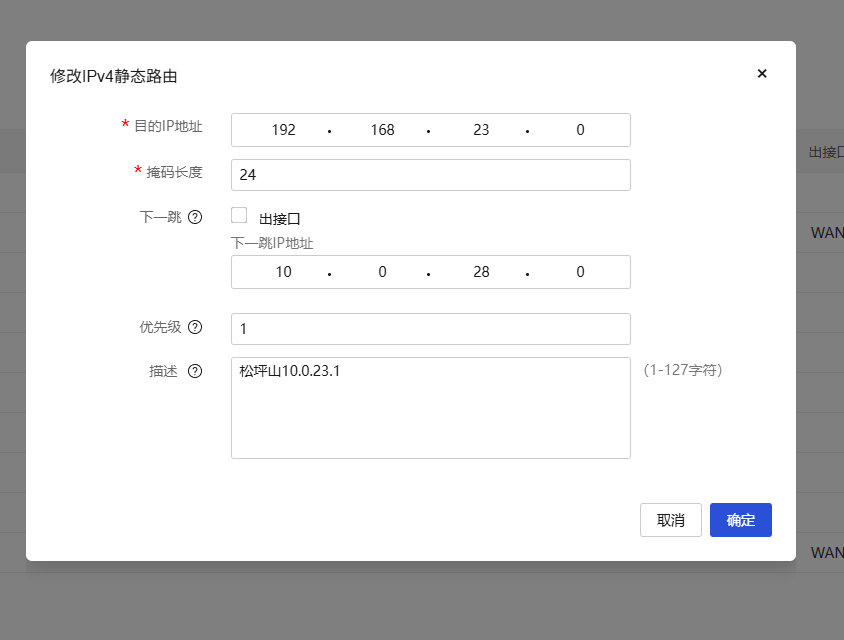
Task: Open the 优先级 help question mark icon
Action: 195,327
